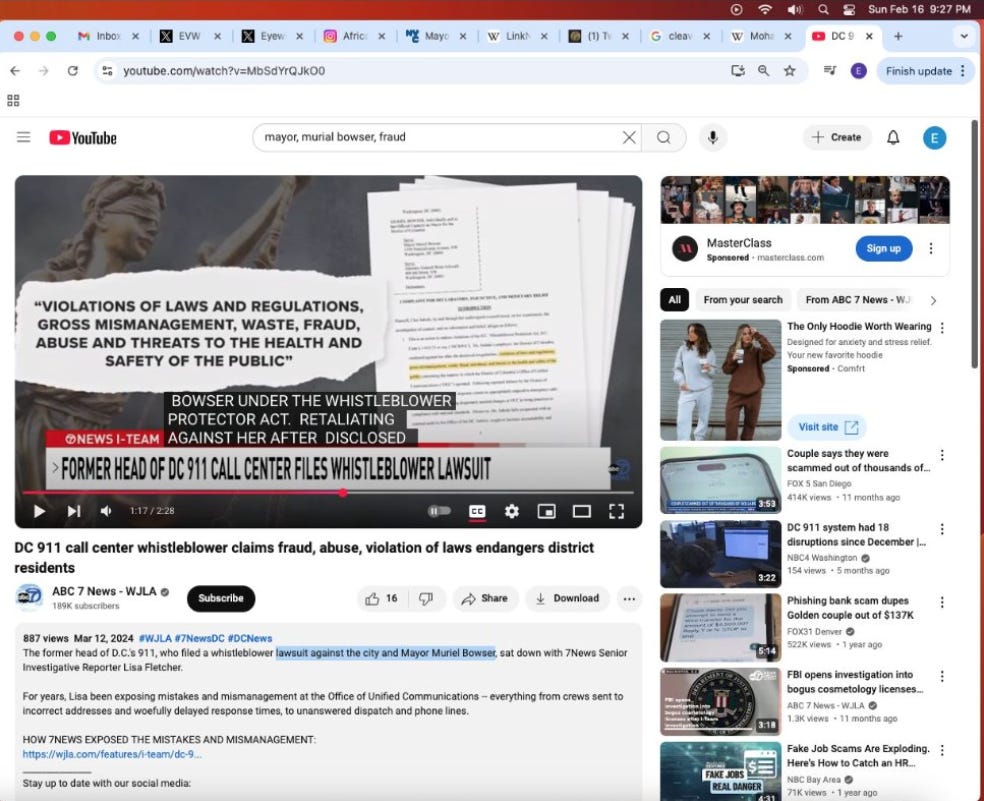The width and height of the screenshot is (984, 801).
Task: Open ABC 7 News - WJLA channel avatar
Action: [29, 597]
